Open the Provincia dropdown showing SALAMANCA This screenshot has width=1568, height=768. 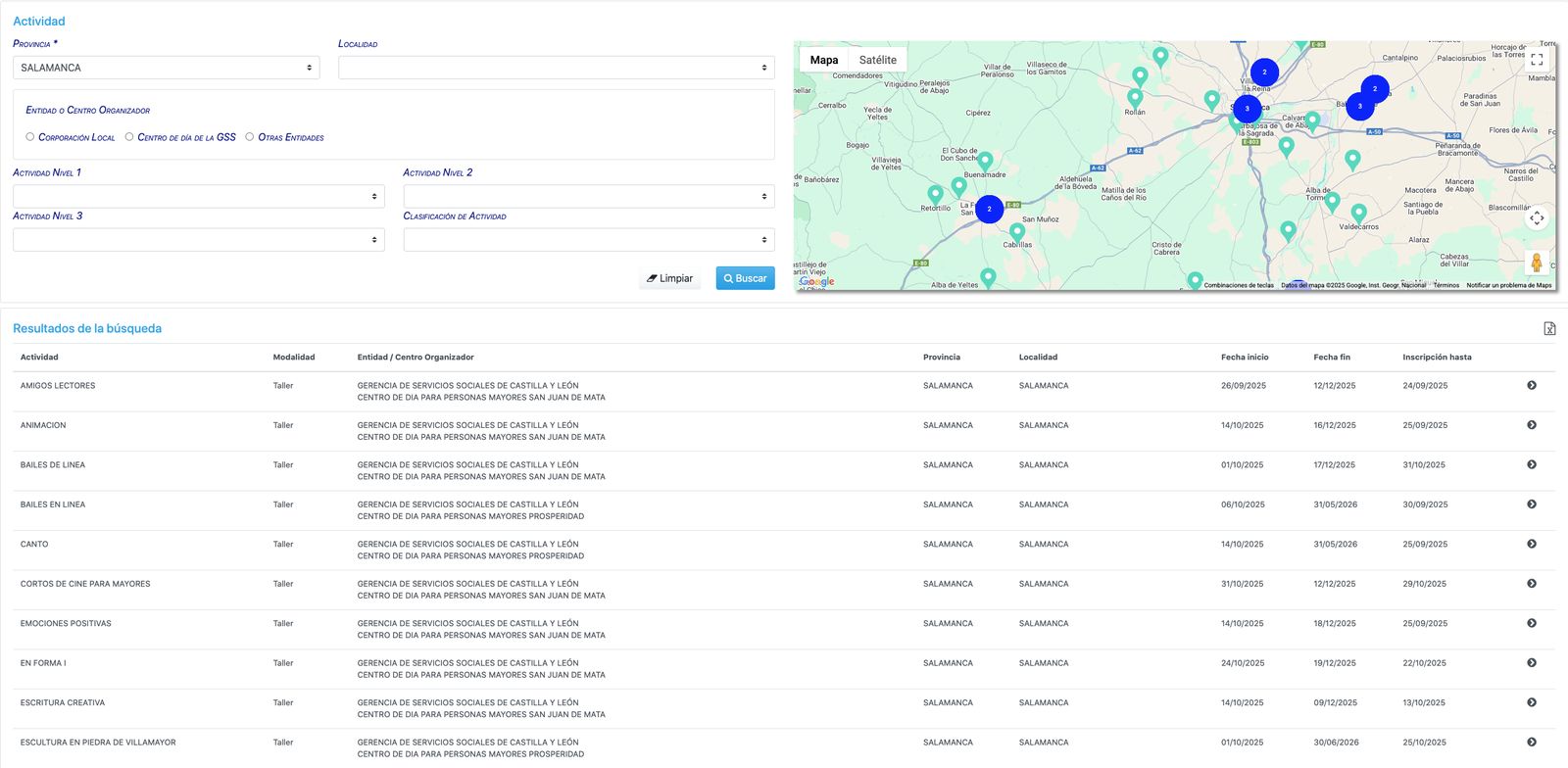pyautogui.click(x=167, y=68)
